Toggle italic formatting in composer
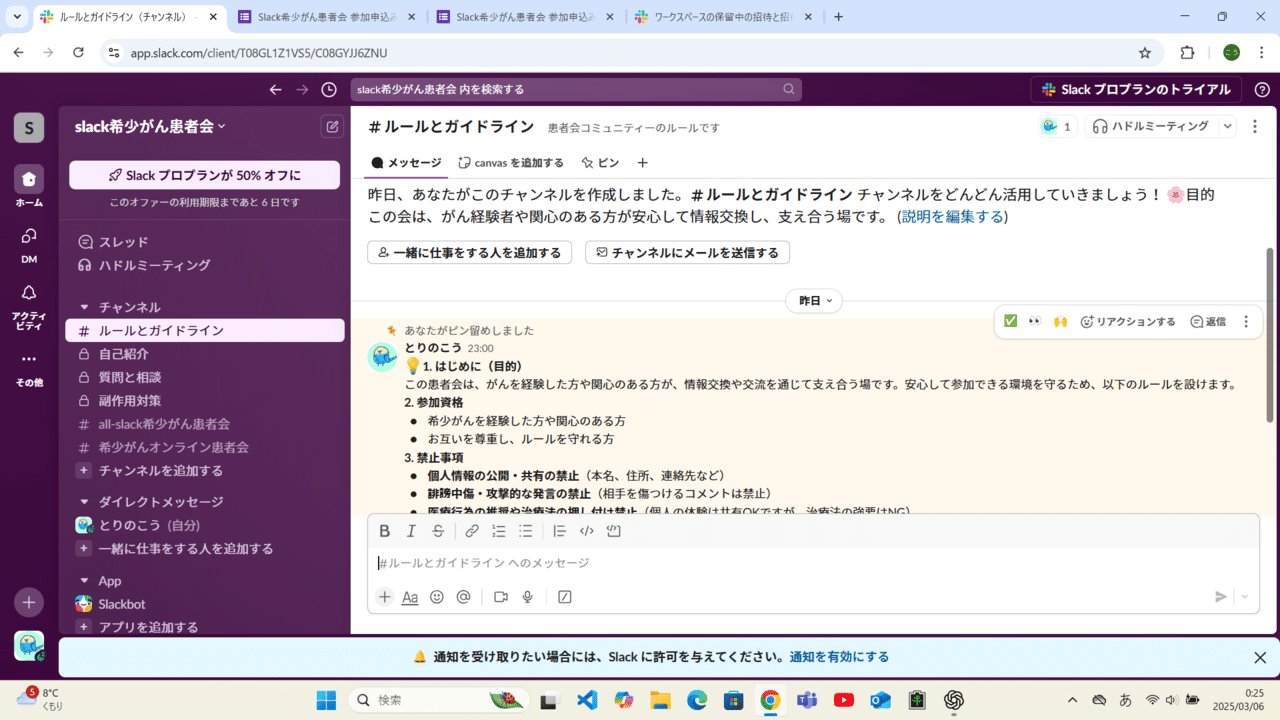 click(411, 531)
